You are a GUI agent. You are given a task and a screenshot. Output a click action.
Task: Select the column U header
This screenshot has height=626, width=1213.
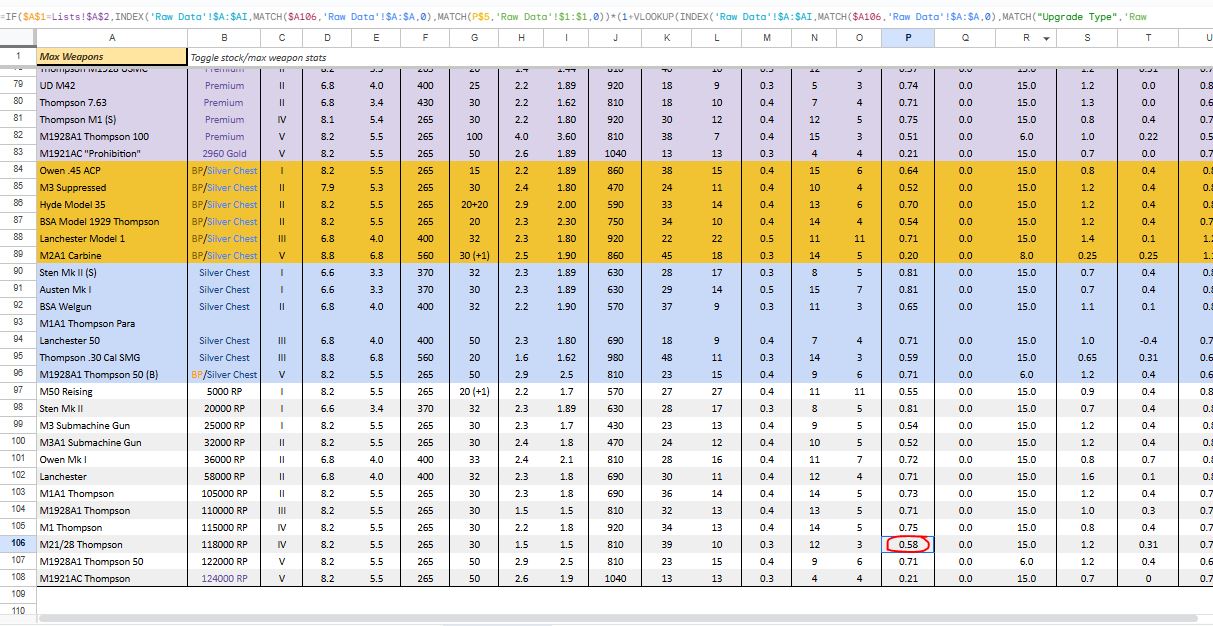click(1206, 38)
